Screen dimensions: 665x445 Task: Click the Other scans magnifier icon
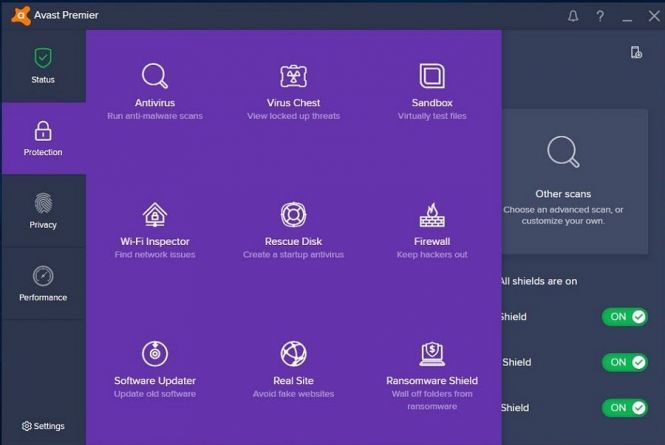[x=563, y=152]
